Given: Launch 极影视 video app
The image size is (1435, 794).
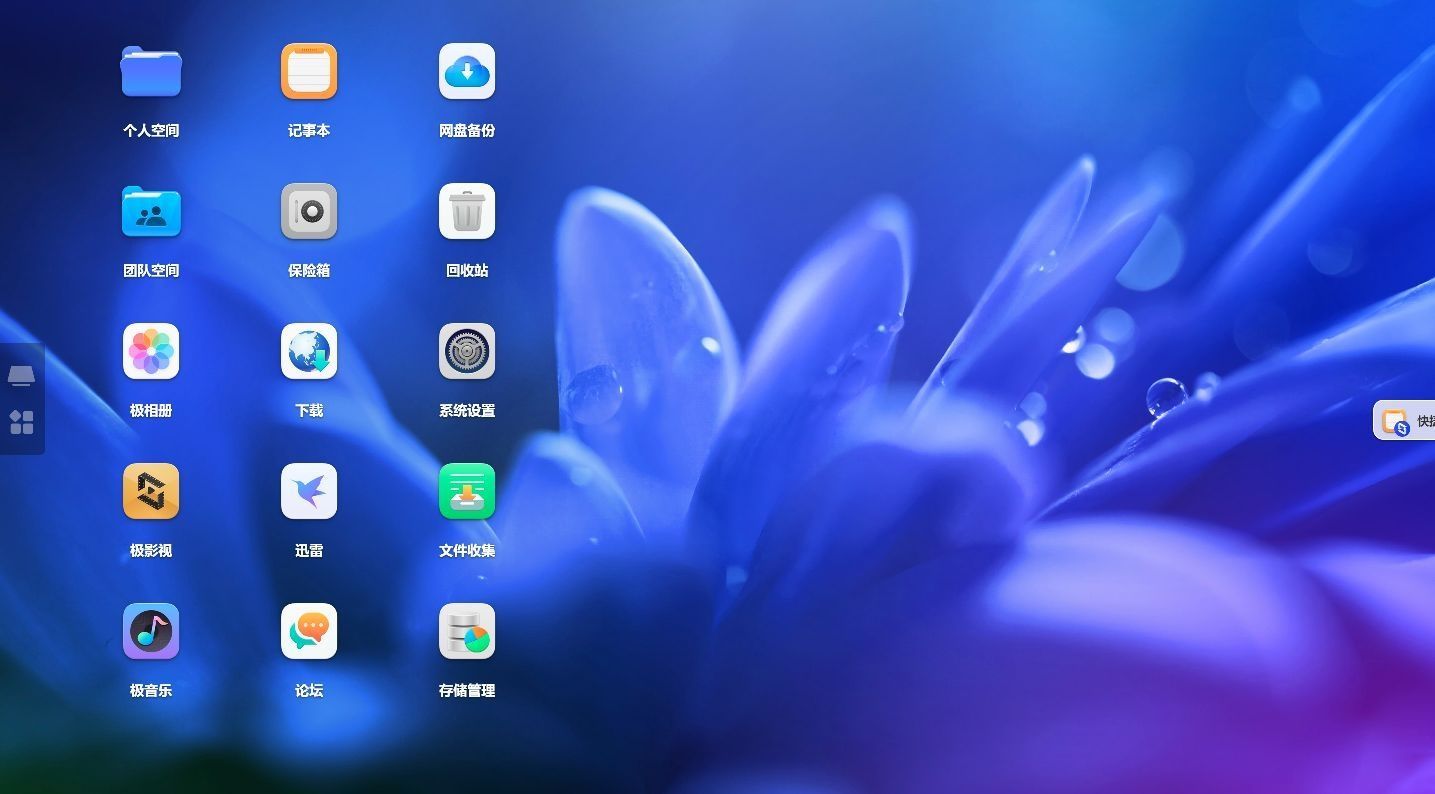Looking at the screenshot, I should pos(151,491).
